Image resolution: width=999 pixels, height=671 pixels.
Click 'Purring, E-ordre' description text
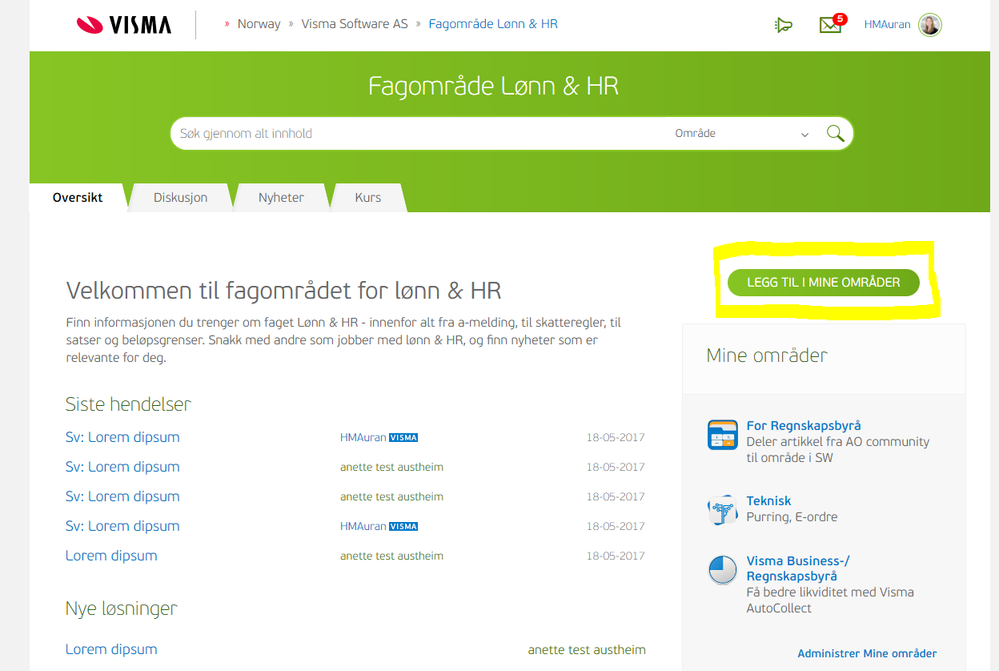click(x=791, y=517)
